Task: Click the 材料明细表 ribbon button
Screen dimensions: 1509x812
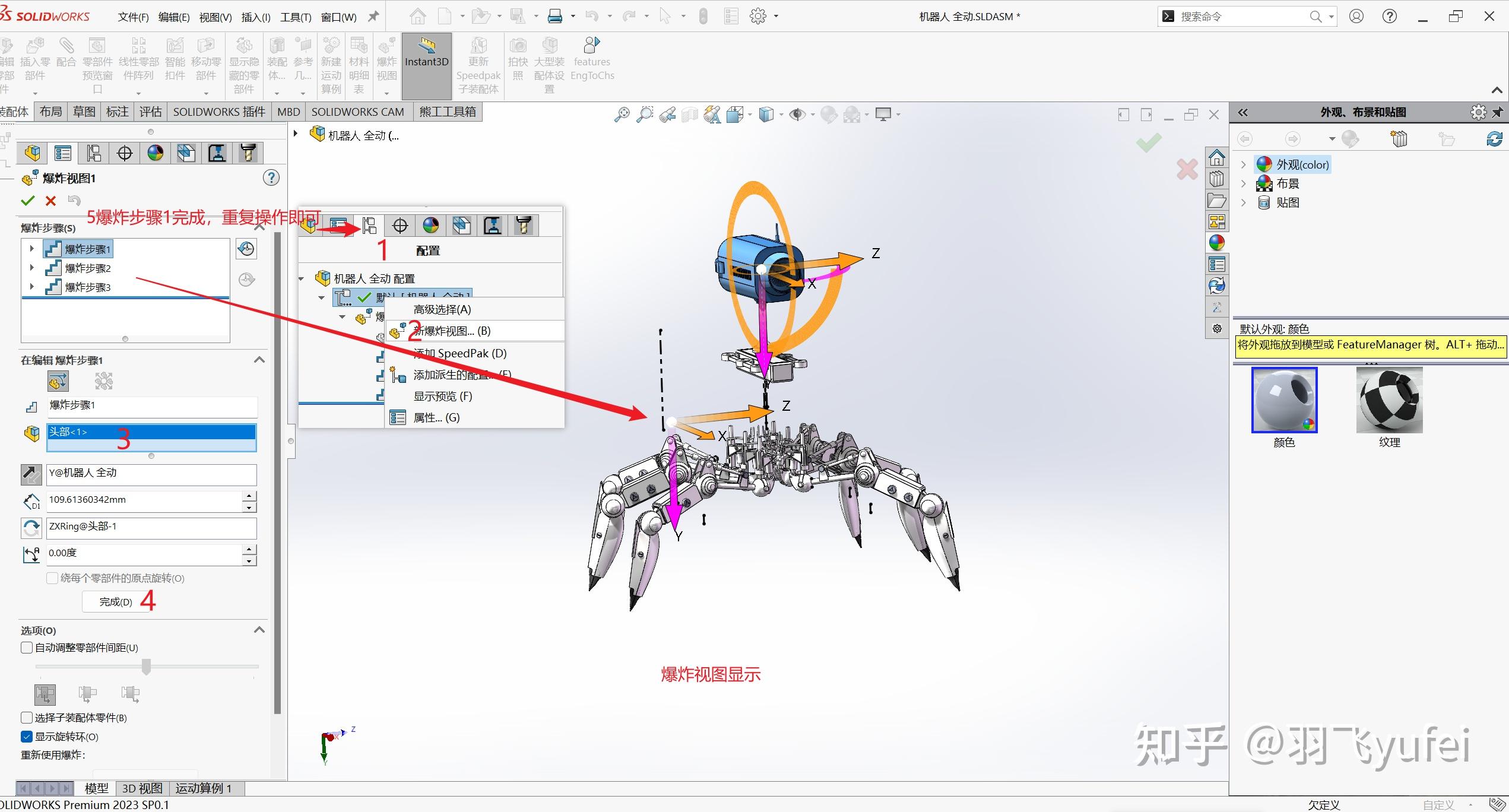Action: click(359, 66)
